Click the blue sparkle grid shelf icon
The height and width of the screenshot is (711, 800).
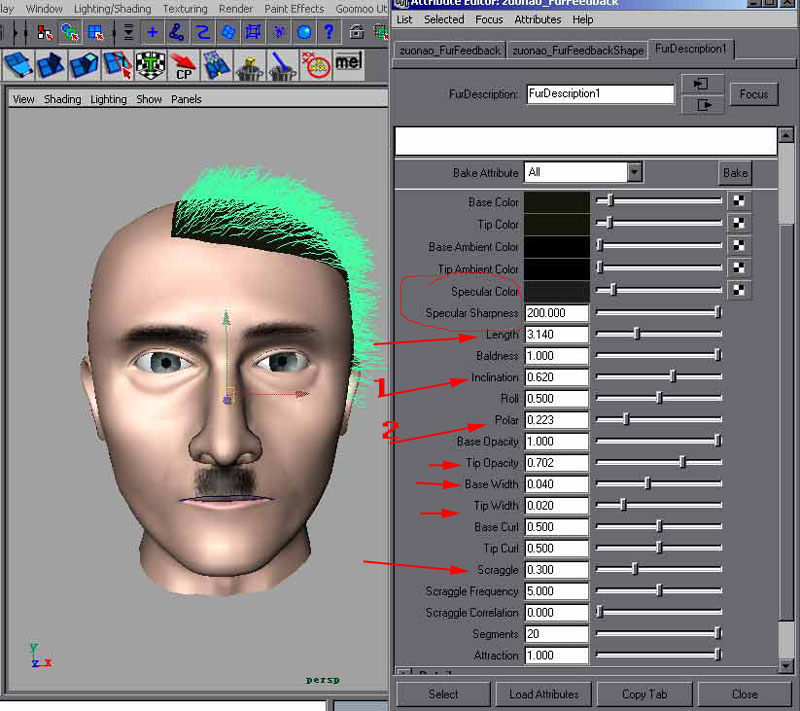pyautogui.click(x=216, y=66)
